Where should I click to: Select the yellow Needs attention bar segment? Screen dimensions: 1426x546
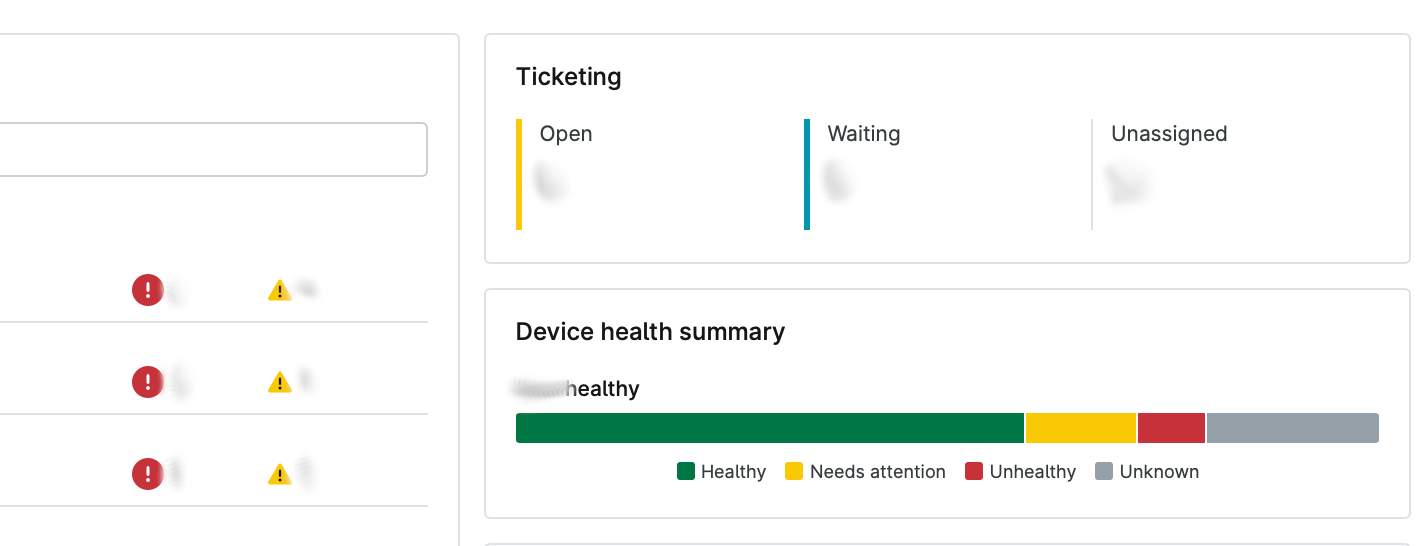(1081, 428)
